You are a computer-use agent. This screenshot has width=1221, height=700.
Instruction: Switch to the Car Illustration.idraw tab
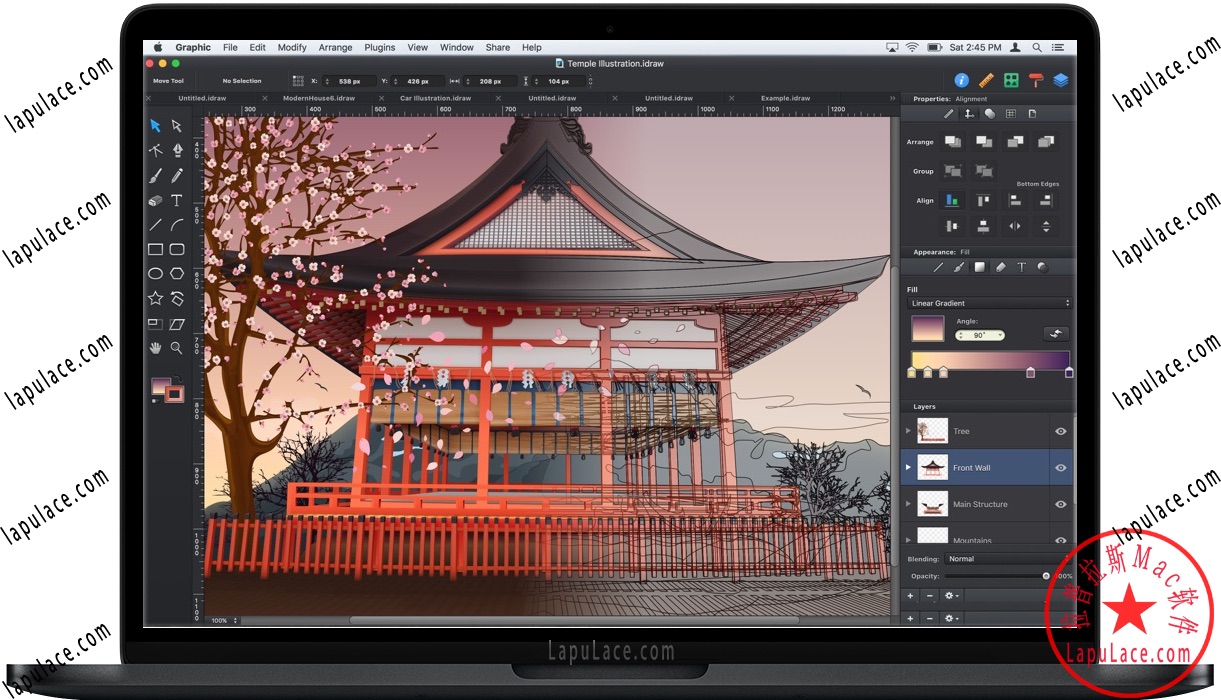pyautogui.click(x=438, y=98)
